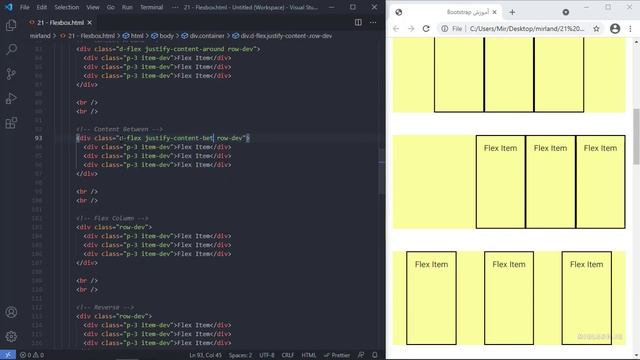This screenshot has width=640, height=360.
Task: Open the Extensions view
Action: tap(11, 123)
